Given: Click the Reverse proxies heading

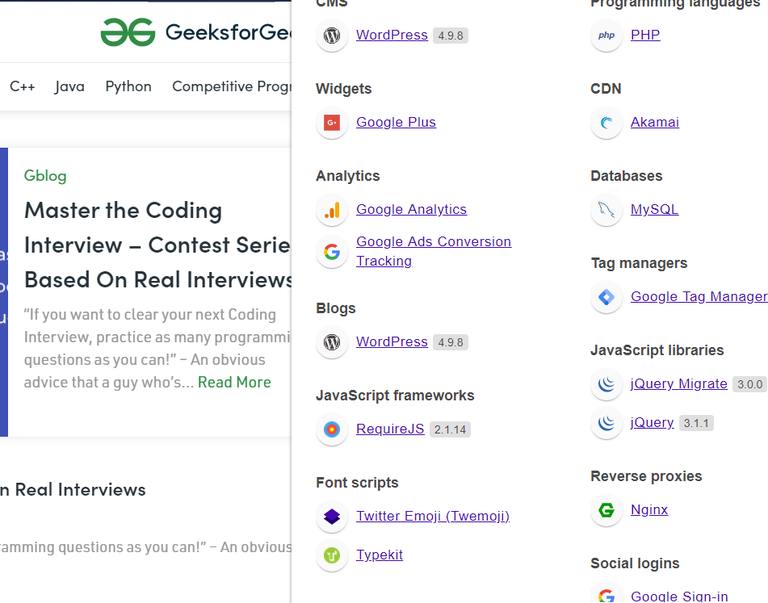Looking at the screenshot, I should [x=647, y=476].
